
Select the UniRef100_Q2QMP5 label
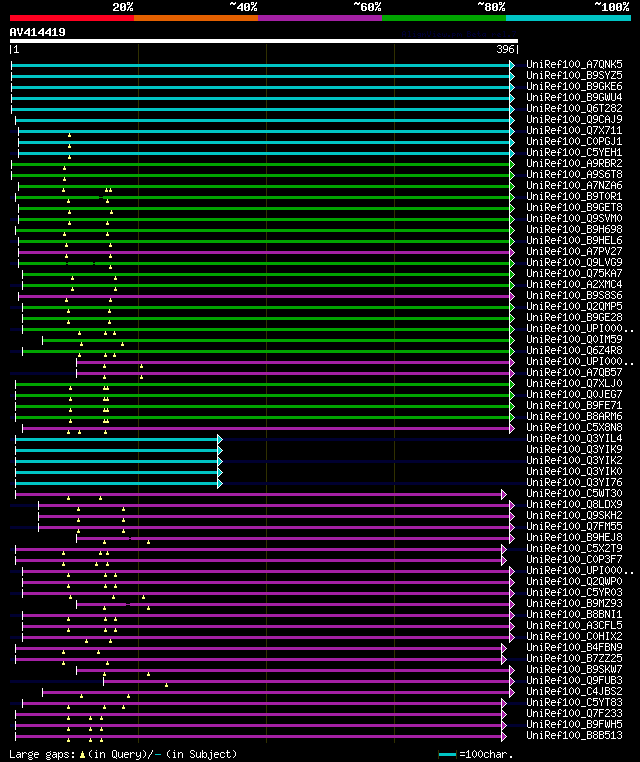coord(574,306)
